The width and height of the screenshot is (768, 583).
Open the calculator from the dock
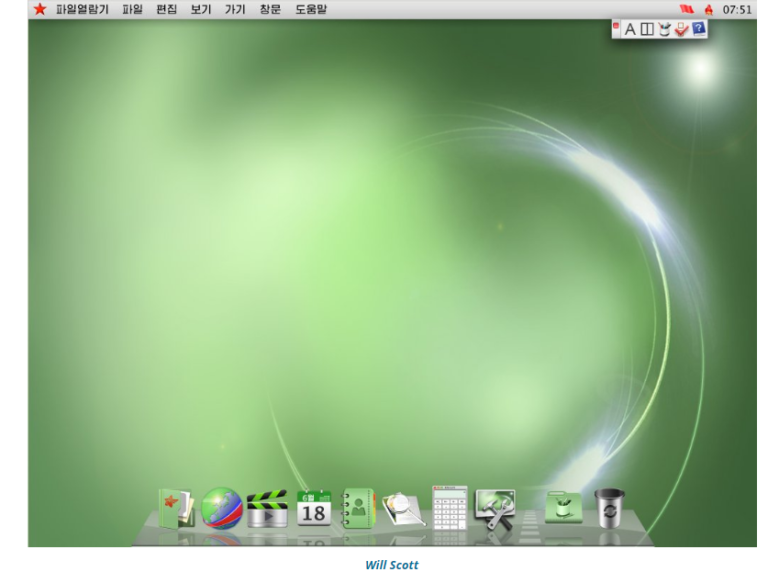point(449,507)
